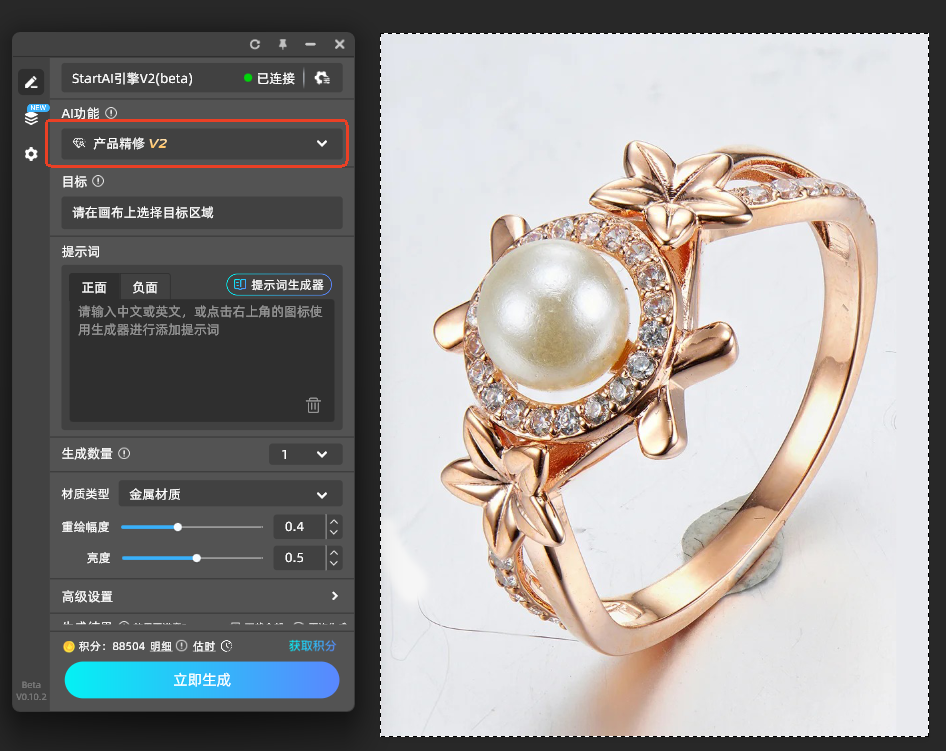Image resolution: width=946 pixels, height=751 pixels.
Task: Click the info icon next to 目标
Action: pos(98,181)
